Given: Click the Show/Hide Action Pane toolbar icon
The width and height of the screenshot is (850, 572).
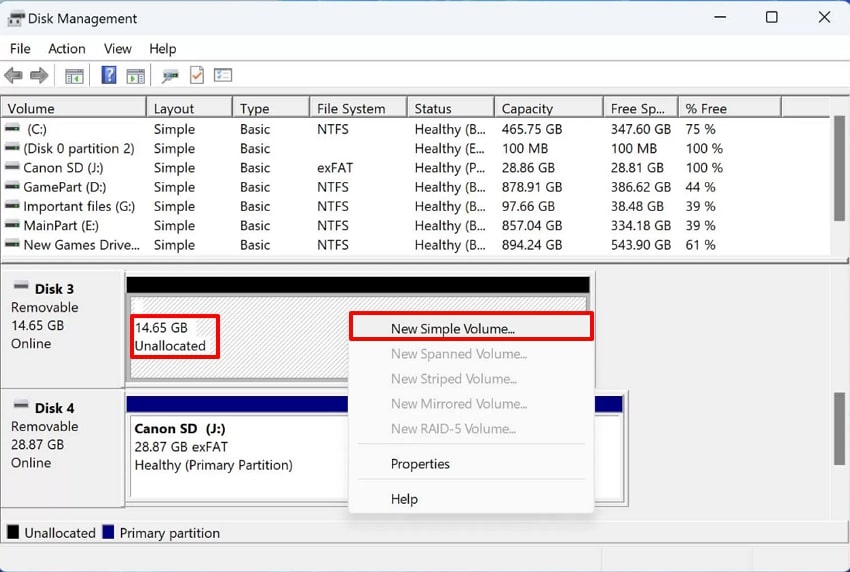Looking at the screenshot, I should click(136, 76).
